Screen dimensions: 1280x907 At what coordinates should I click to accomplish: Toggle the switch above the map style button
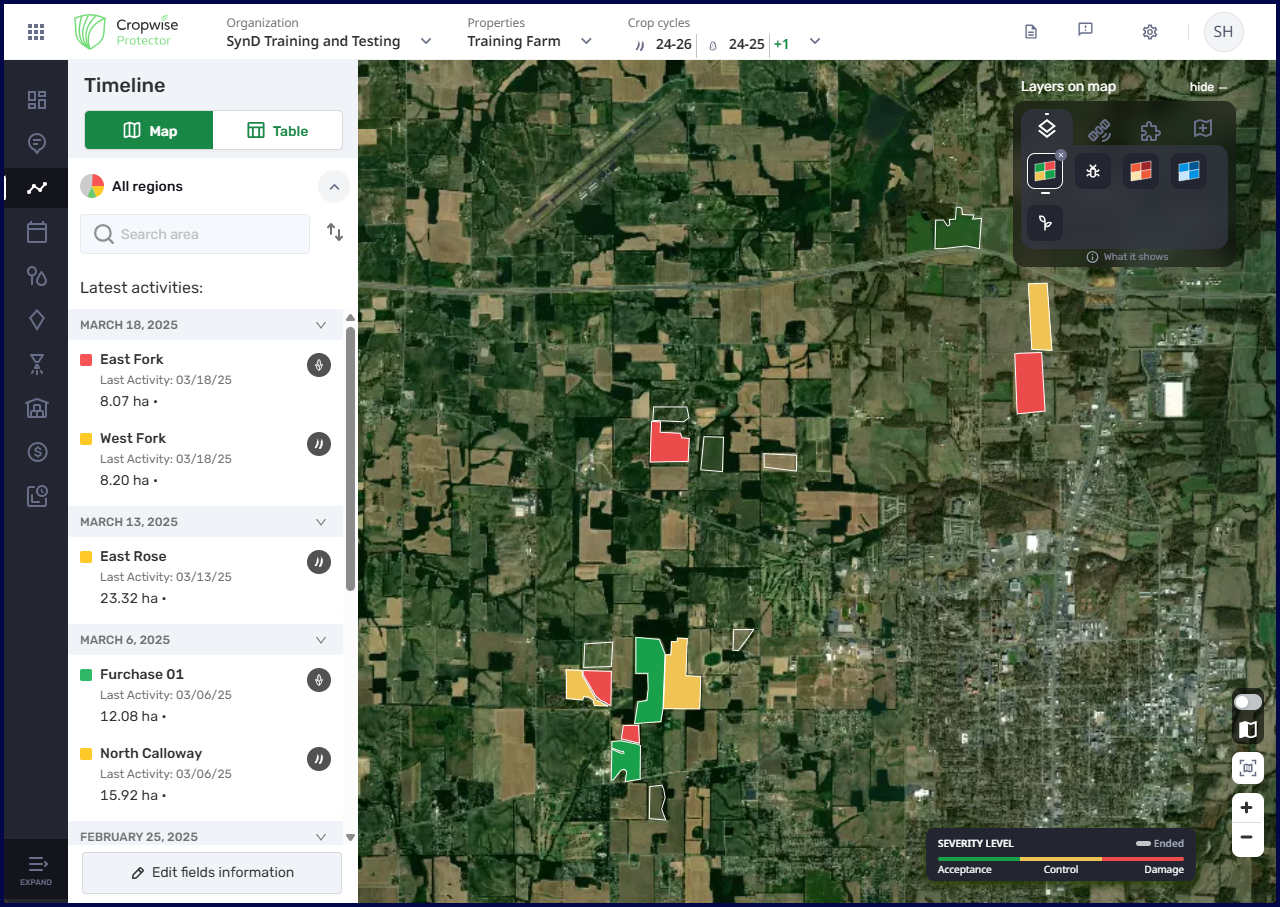(1247, 702)
